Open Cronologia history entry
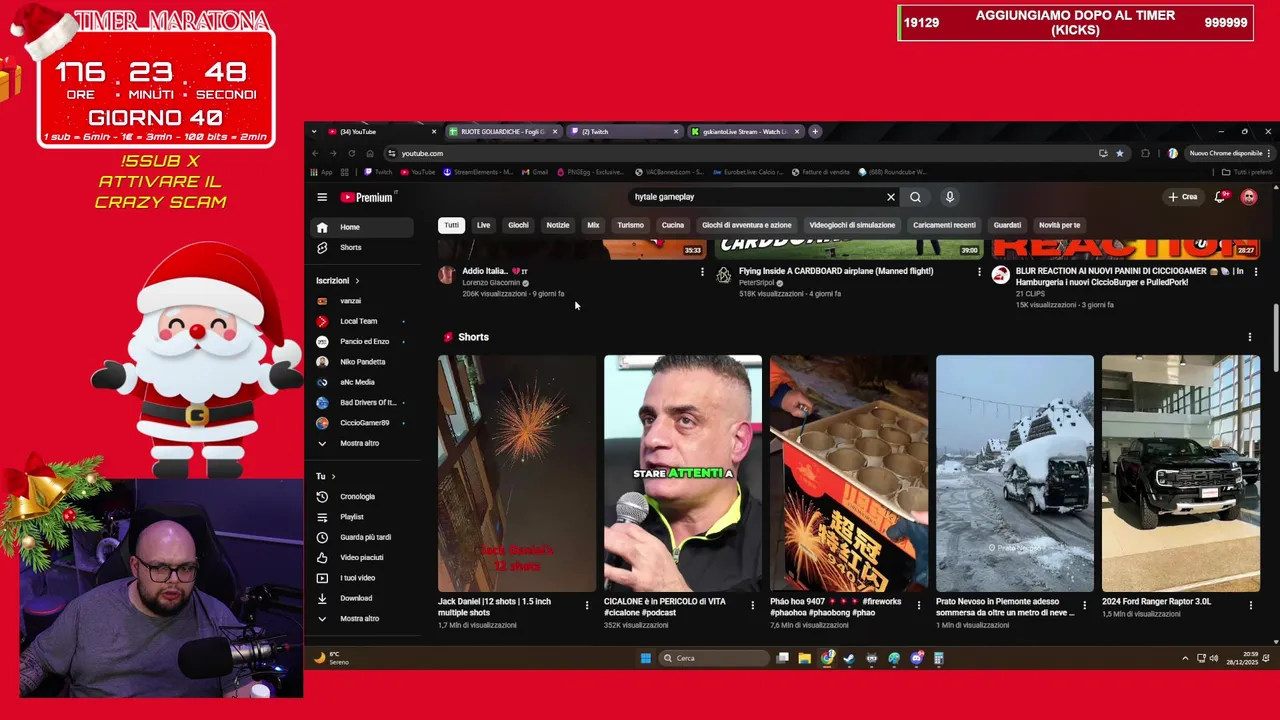Viewport: 1280px width, 720px height. click(360, 497)
